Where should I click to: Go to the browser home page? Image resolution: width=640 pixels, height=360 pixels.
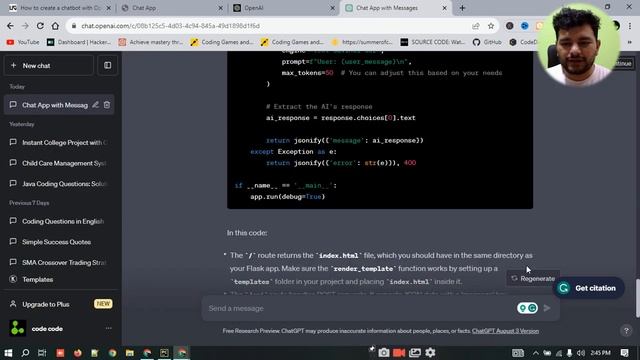coord(55,26)
